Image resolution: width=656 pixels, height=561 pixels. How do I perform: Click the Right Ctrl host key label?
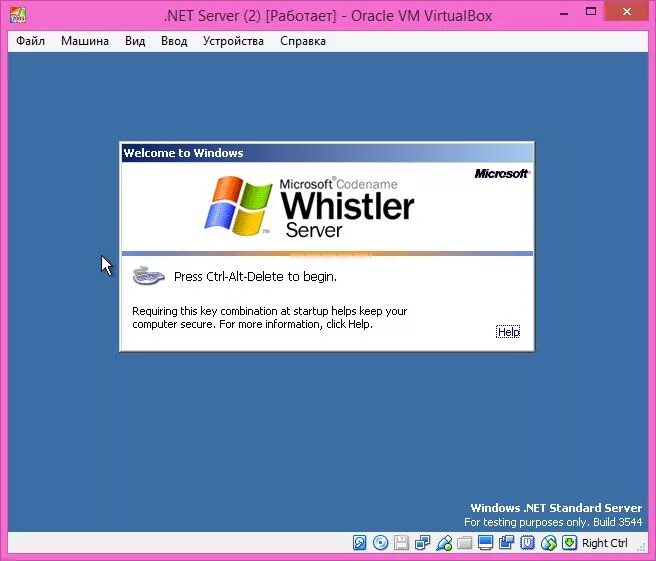[x=605, y=543]
